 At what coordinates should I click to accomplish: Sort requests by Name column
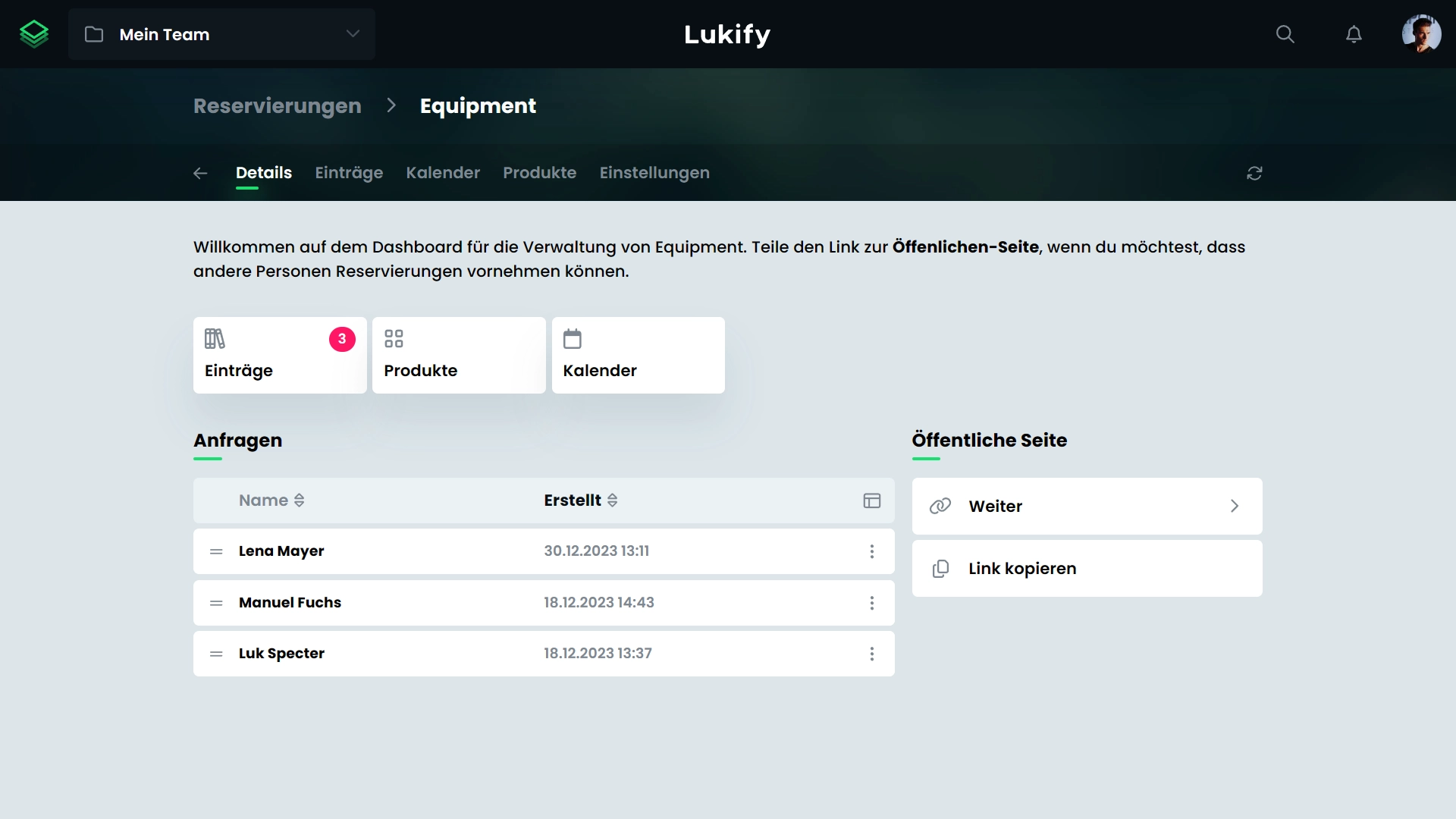coord(271,500)
